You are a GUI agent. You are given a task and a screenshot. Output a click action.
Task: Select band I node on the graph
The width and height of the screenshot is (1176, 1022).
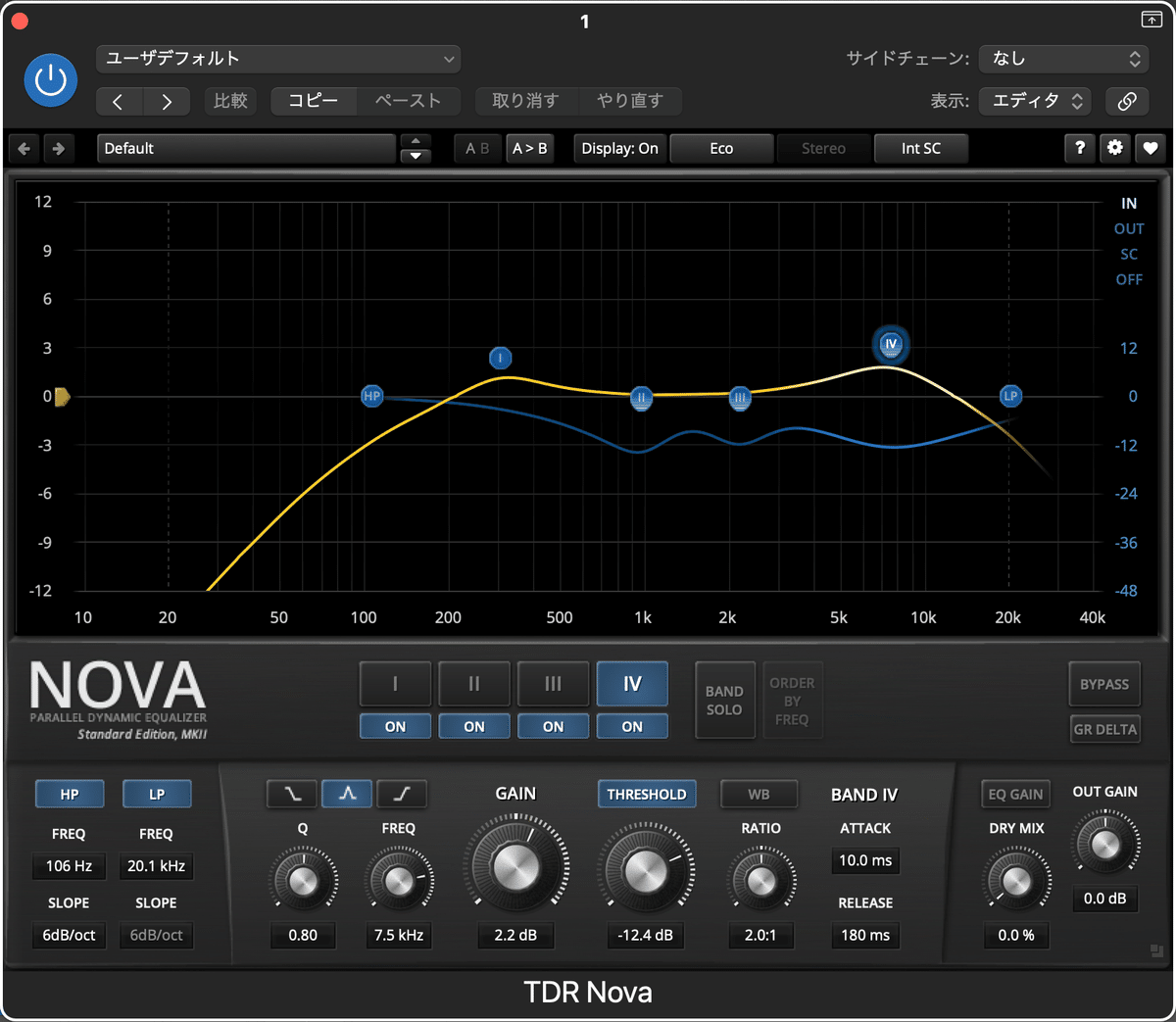coord(501,358)
